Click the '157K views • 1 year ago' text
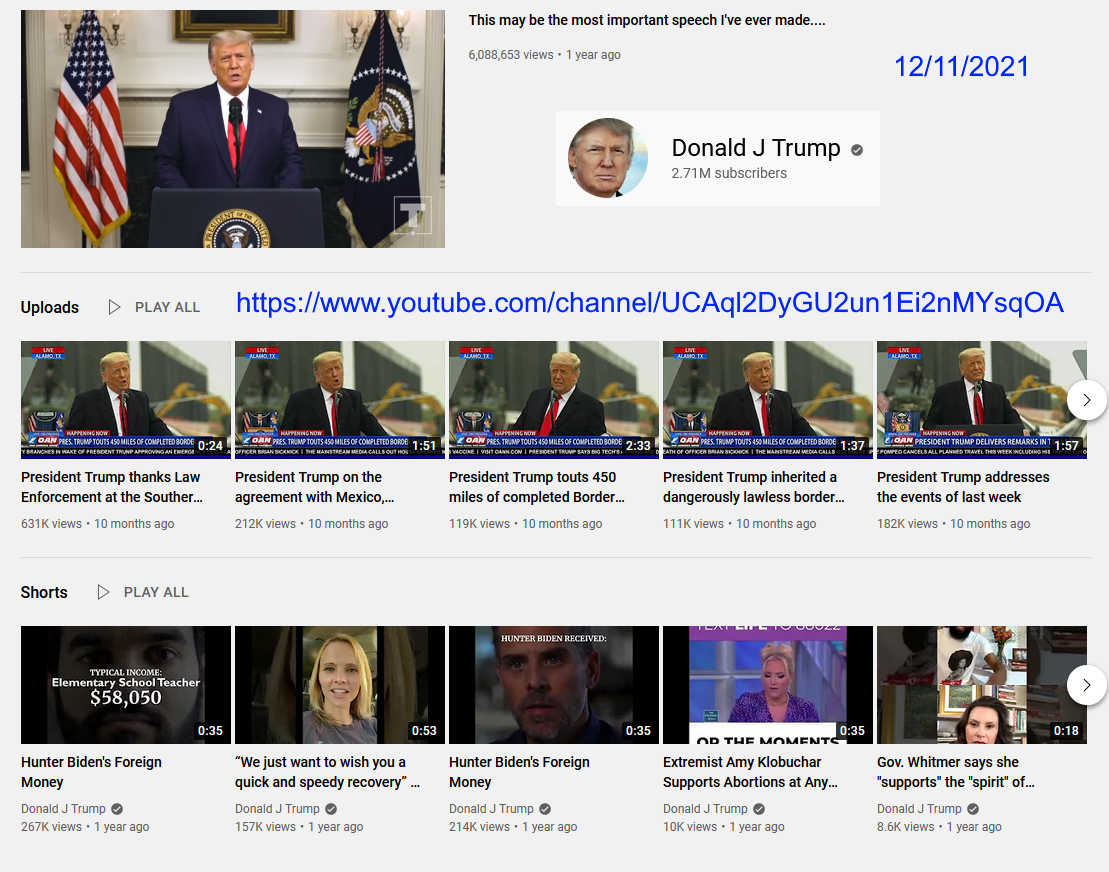Image resolution: width=1109 pixels, height=872 pixels. click(x=299, y=827)
